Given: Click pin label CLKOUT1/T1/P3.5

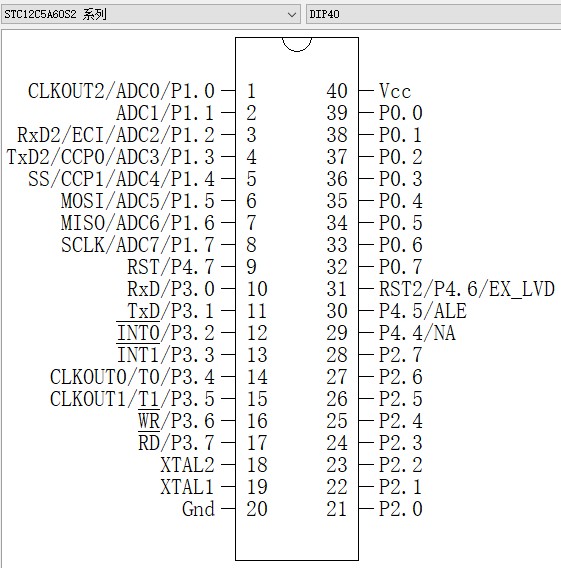Looking at the screenshot, I should pos(132,399).
